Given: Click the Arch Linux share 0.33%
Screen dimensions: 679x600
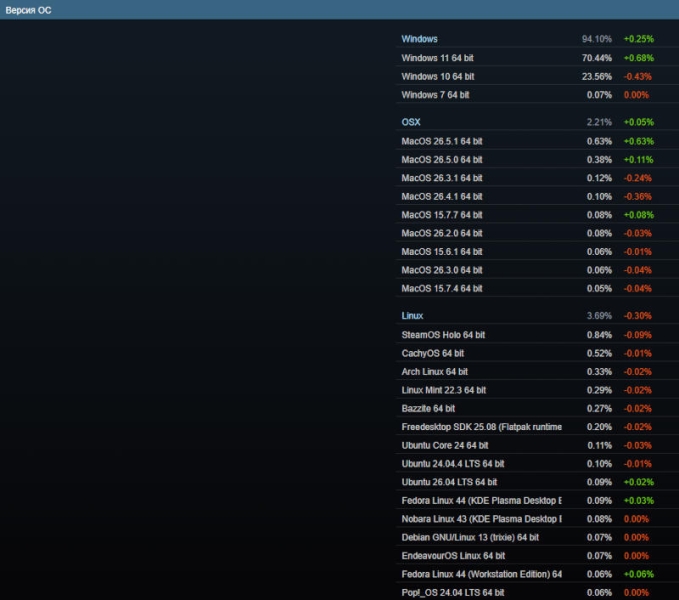Looking at the screenshot, I should (599, 371).
